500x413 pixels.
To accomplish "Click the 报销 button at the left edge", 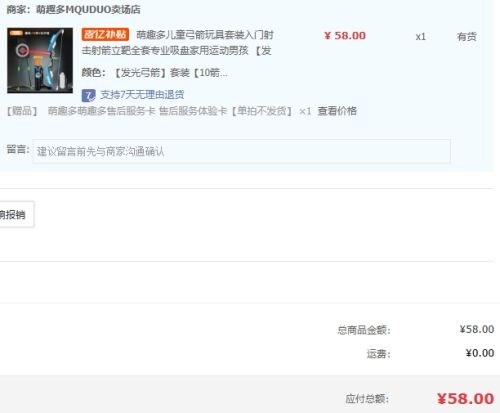I will click(x=15, y=215).
